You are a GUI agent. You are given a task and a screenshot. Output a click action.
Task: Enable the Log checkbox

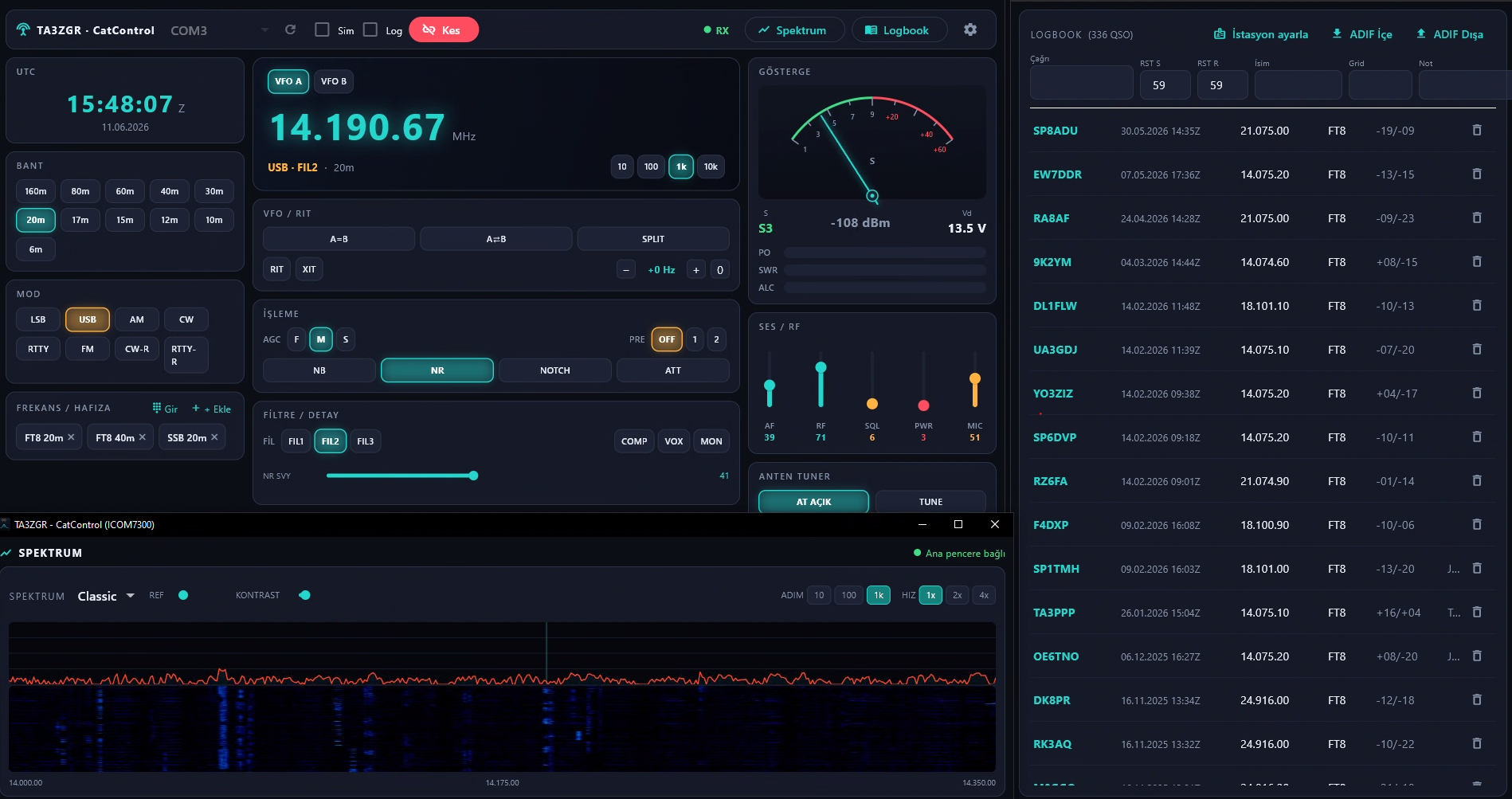(370, 29)
